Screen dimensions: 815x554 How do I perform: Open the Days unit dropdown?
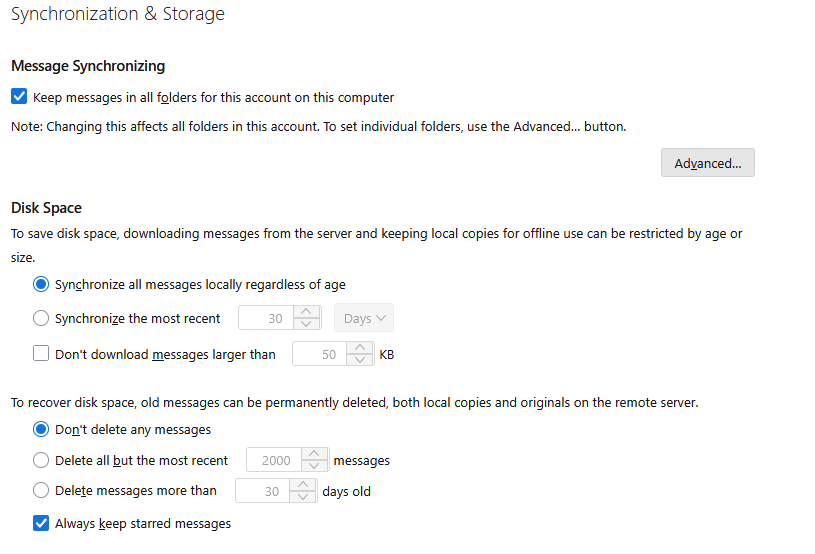363,318
